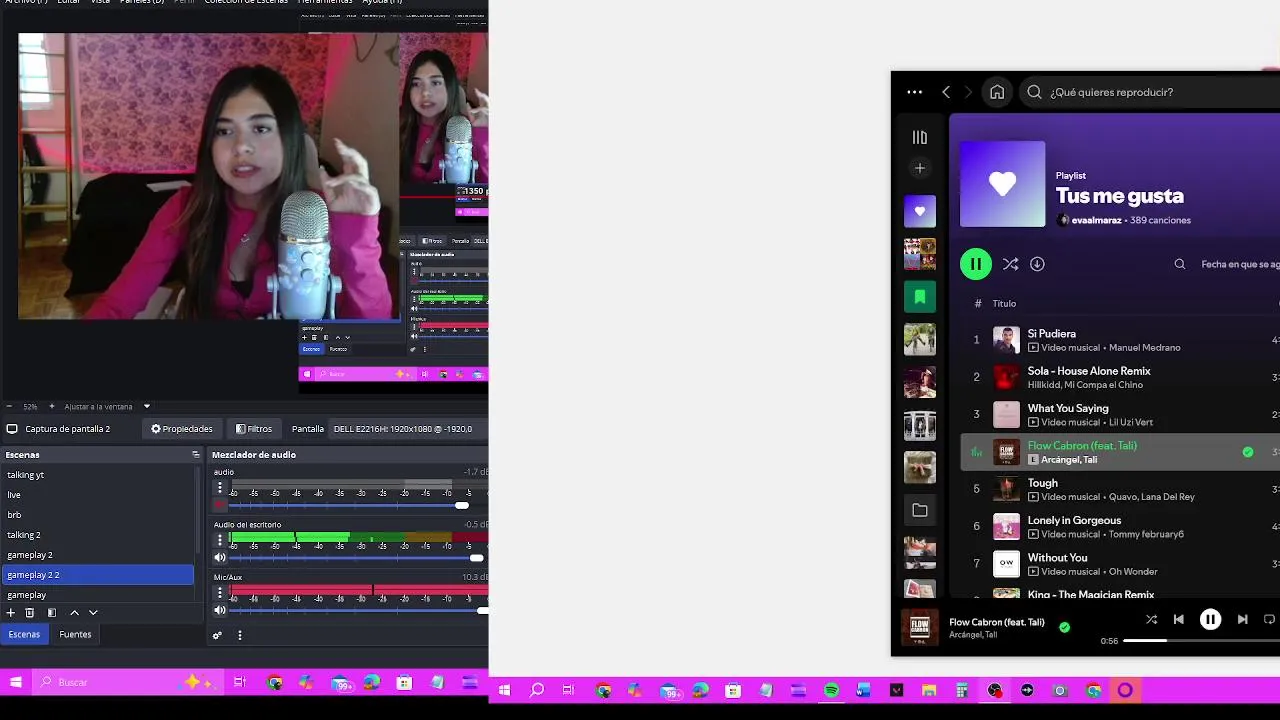Unmute the 'audio' mixer channel
1280x720 pixels.
pyautogui.click(x=220, y=505)
